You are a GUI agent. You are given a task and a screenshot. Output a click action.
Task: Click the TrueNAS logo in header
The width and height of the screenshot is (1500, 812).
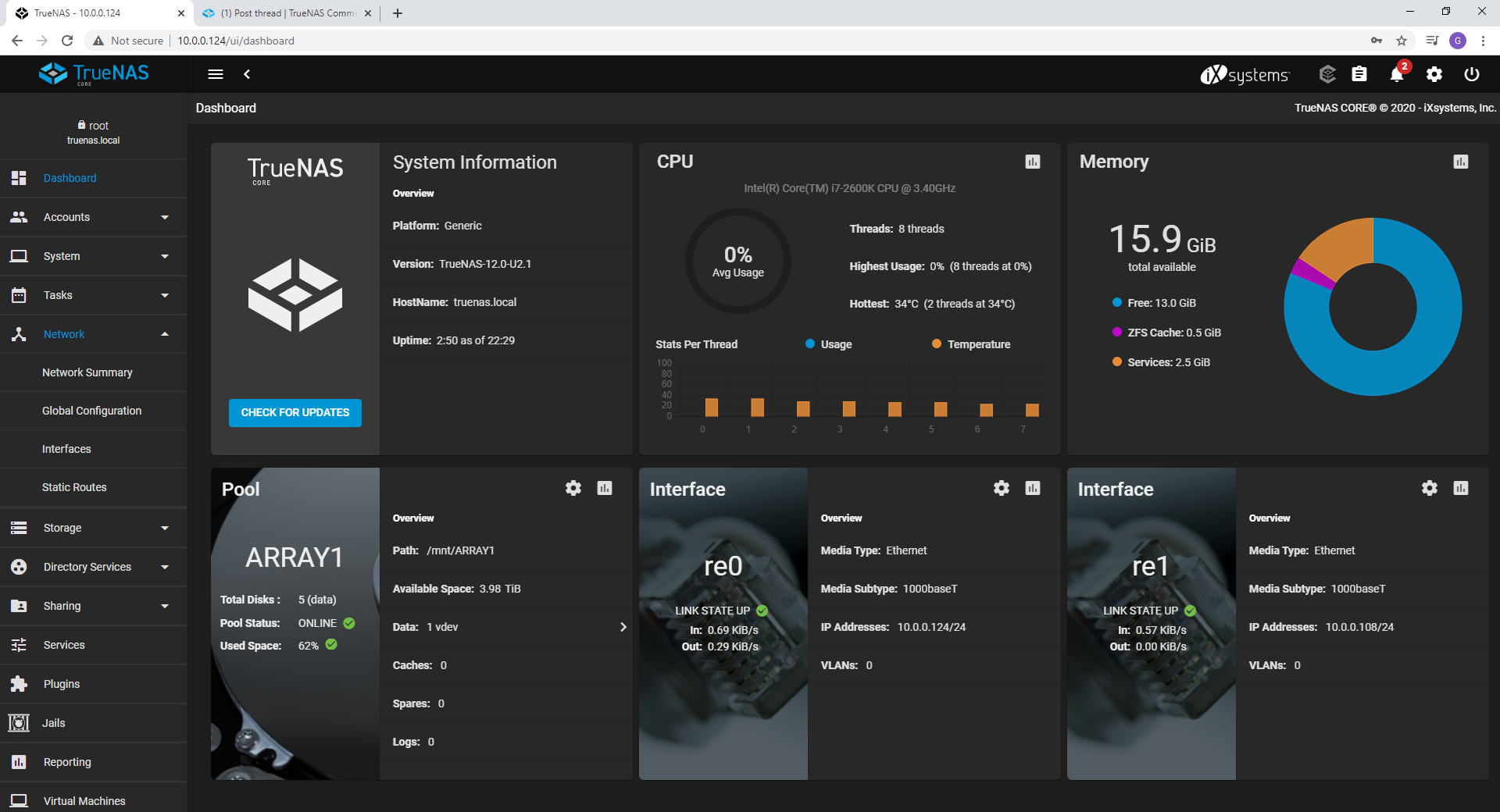pyautogui.click(x=94, y=74)
